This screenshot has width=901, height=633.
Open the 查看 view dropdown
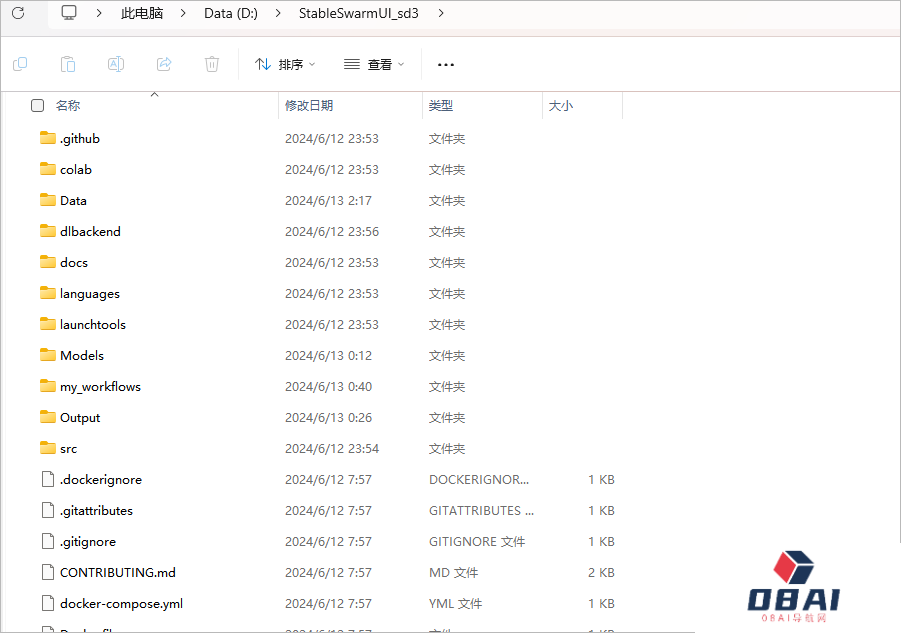374,64
